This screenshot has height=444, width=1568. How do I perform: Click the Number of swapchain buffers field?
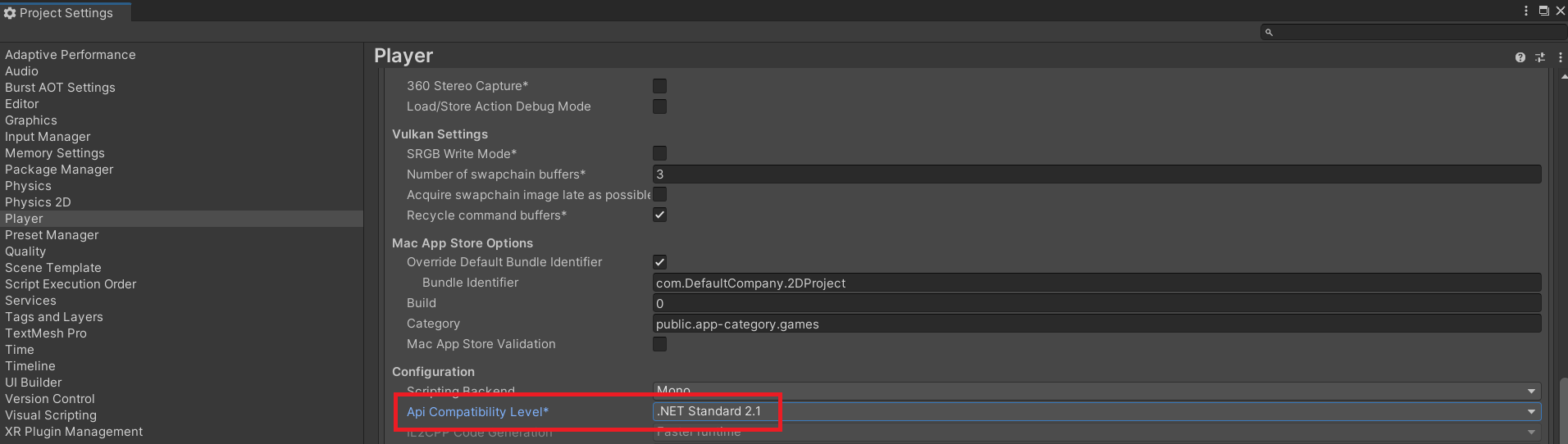tap(1096, 174)
